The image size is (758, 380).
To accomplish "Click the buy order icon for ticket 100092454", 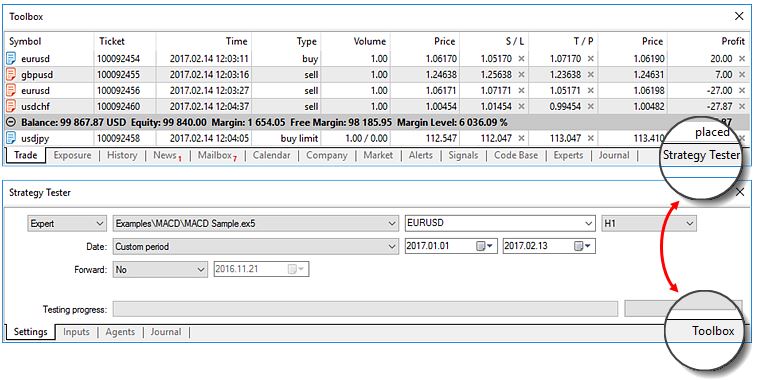I will coord(11,59).
